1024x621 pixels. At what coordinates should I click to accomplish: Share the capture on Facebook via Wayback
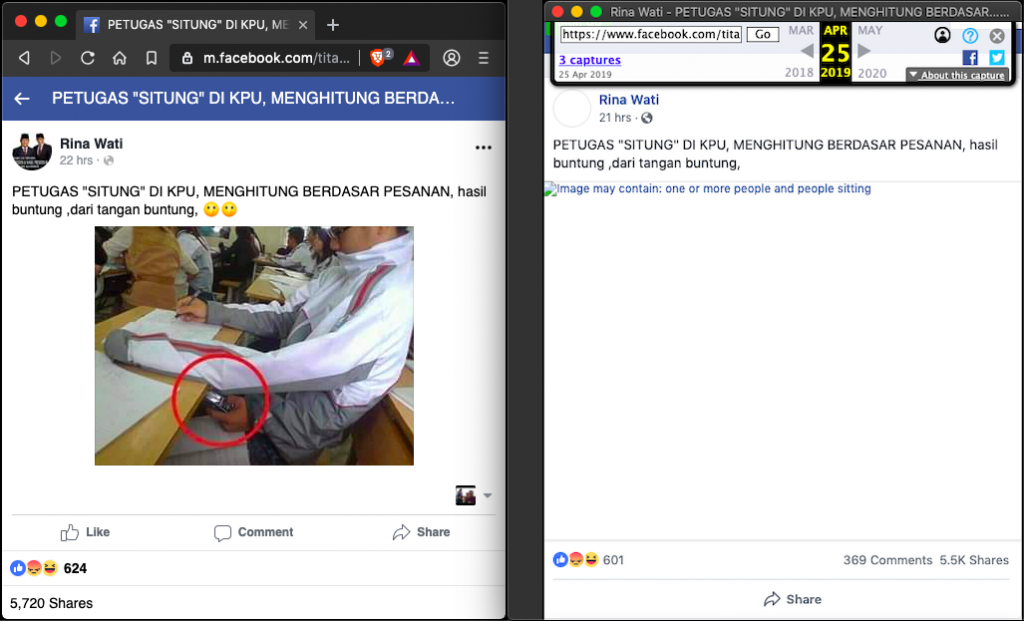[x=969, y=58]
